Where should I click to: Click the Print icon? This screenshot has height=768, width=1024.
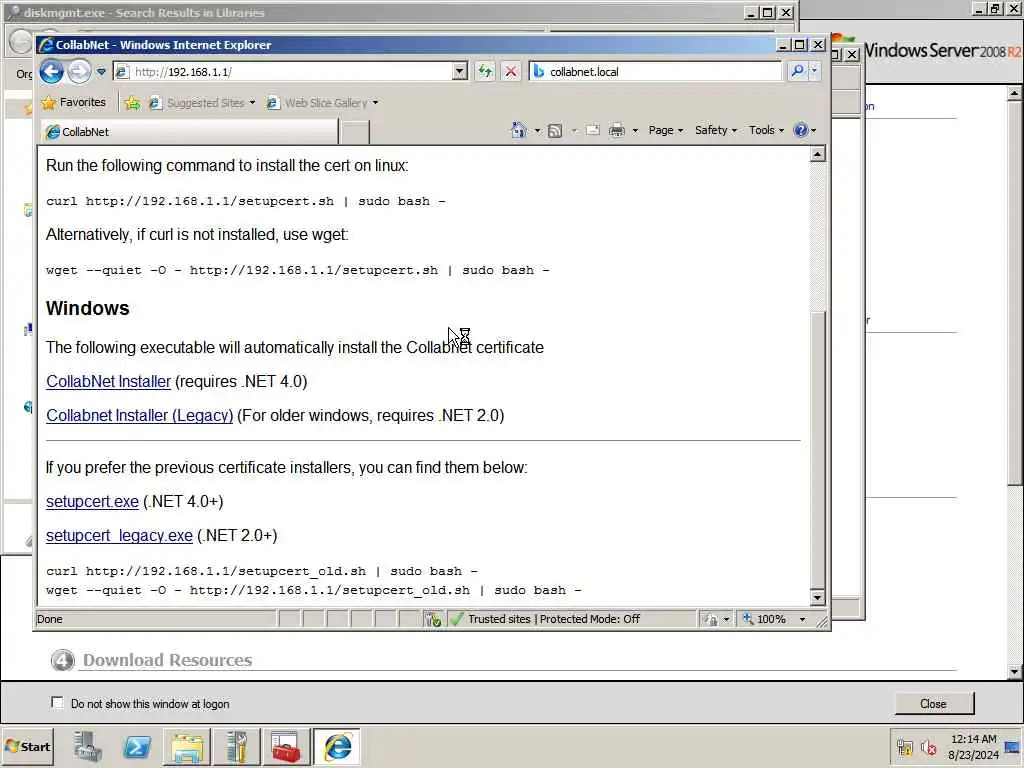(616, 130)
